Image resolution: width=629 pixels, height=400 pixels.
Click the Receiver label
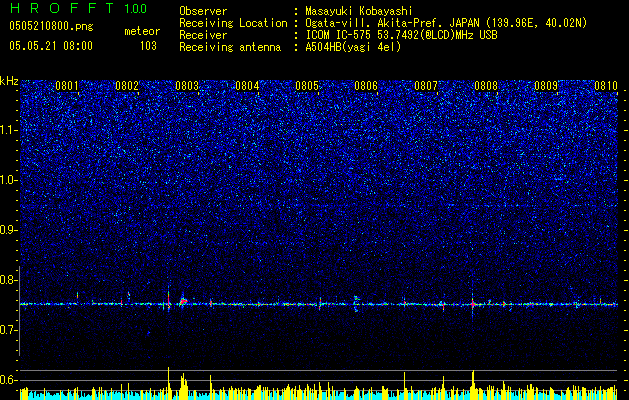[x=203, y=35]
